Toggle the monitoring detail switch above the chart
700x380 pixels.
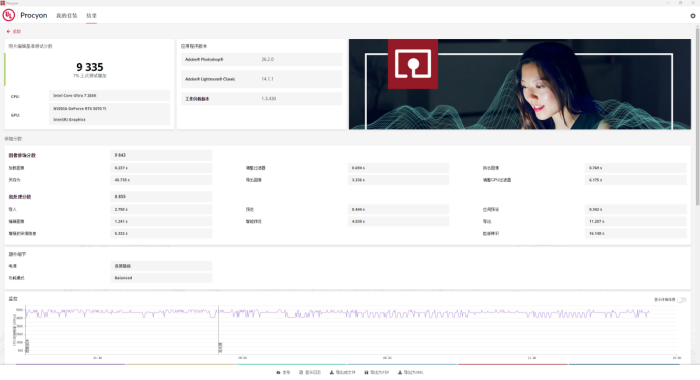pyautogui.click(x=682, y=300)
